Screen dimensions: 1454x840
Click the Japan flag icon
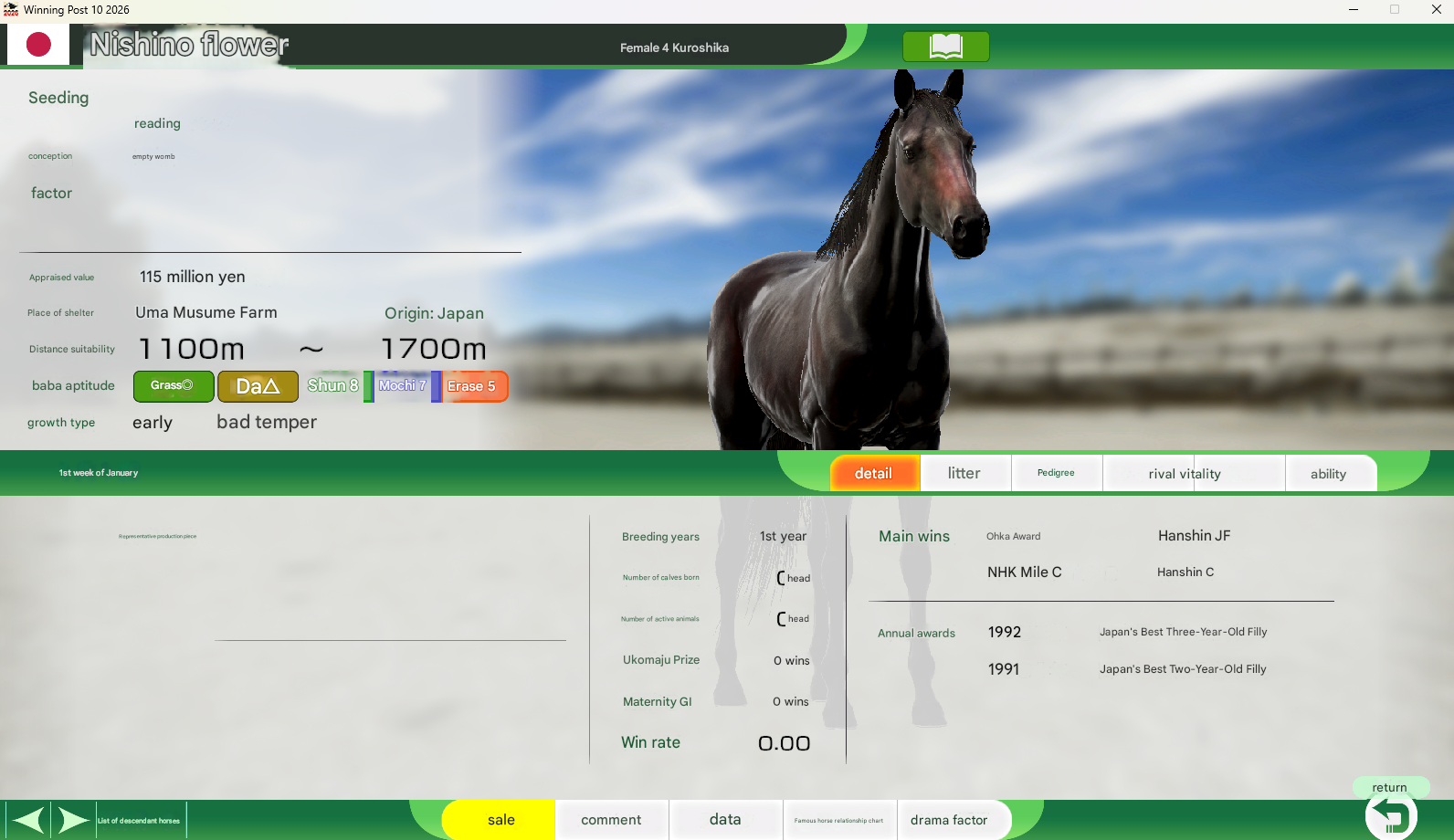coord(38,45)
